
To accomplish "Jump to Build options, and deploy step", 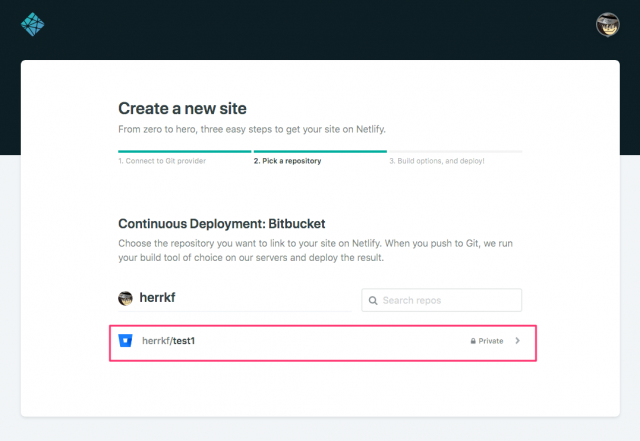I will pos(437,161).
